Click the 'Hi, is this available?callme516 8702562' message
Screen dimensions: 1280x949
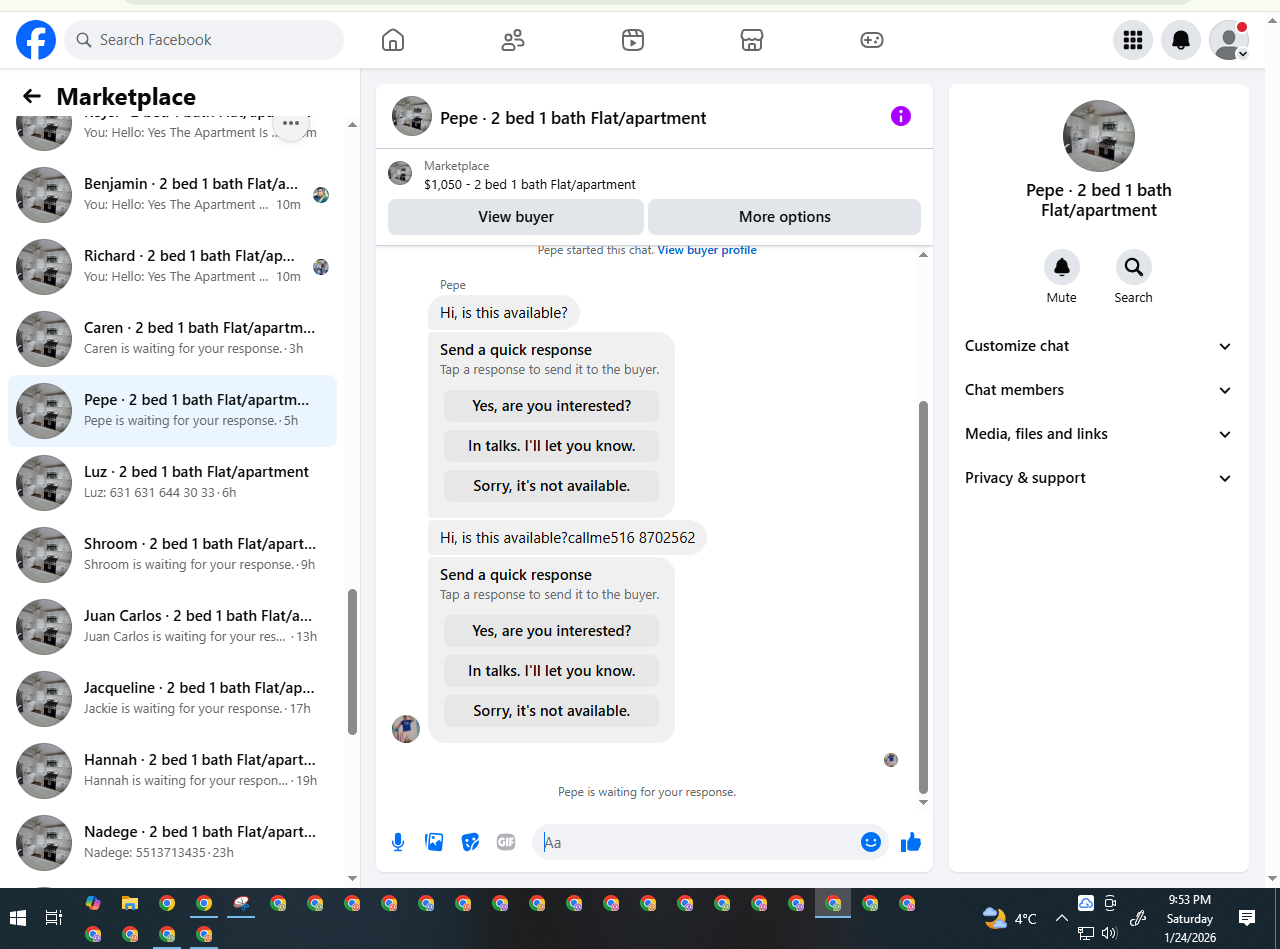point(567,538)
